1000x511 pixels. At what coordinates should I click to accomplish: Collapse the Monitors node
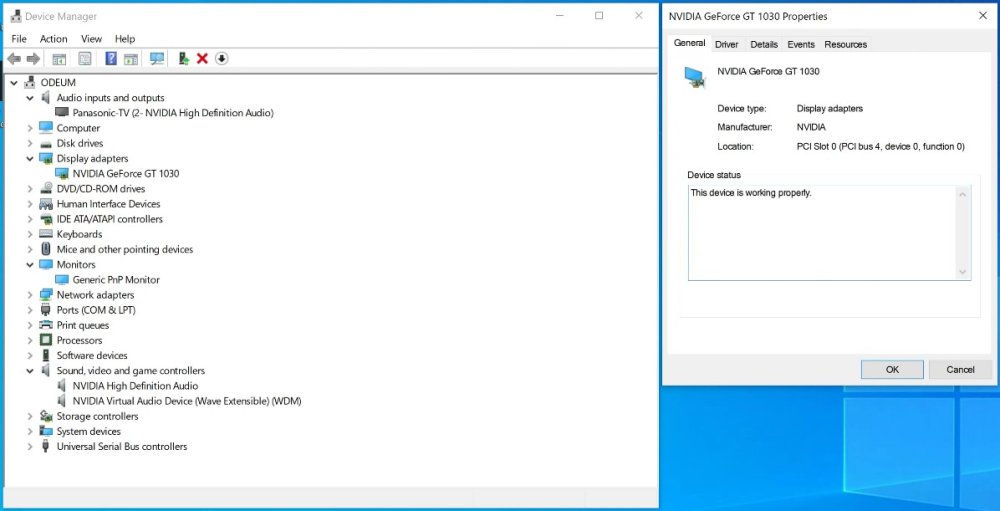[29, 265]
